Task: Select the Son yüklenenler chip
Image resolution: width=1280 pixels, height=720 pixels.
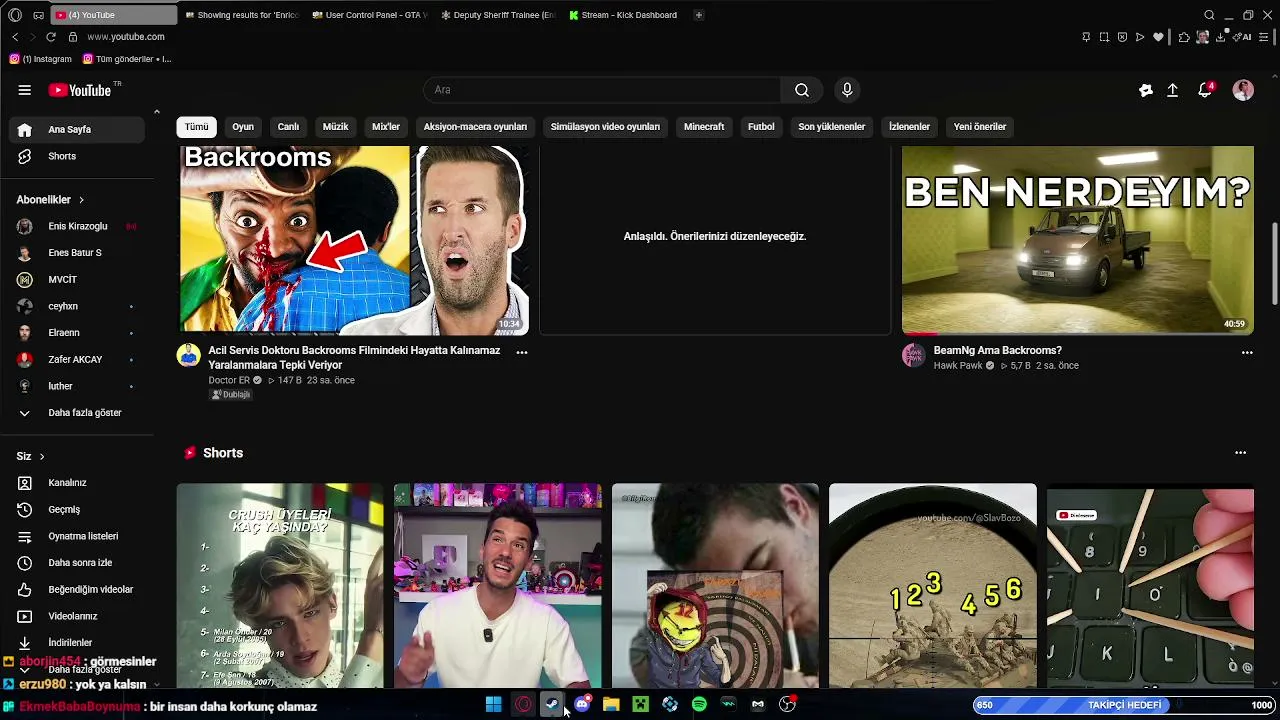Action: pyautogui.click(x=832, y=127)
